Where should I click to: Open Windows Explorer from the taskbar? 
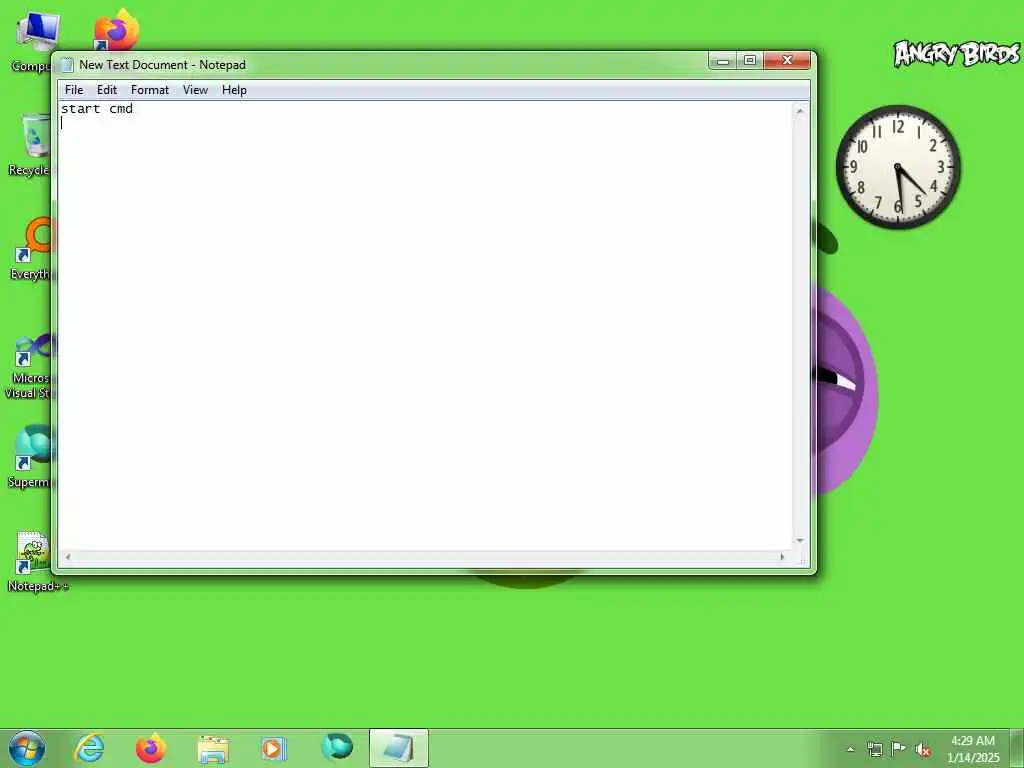tap(213, 748)
